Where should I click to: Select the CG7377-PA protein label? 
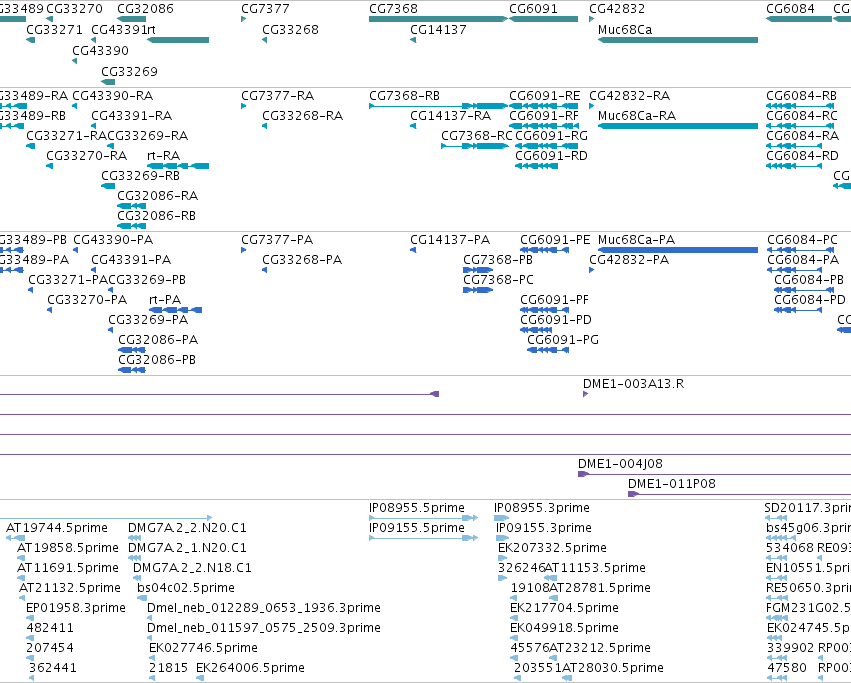277,240
